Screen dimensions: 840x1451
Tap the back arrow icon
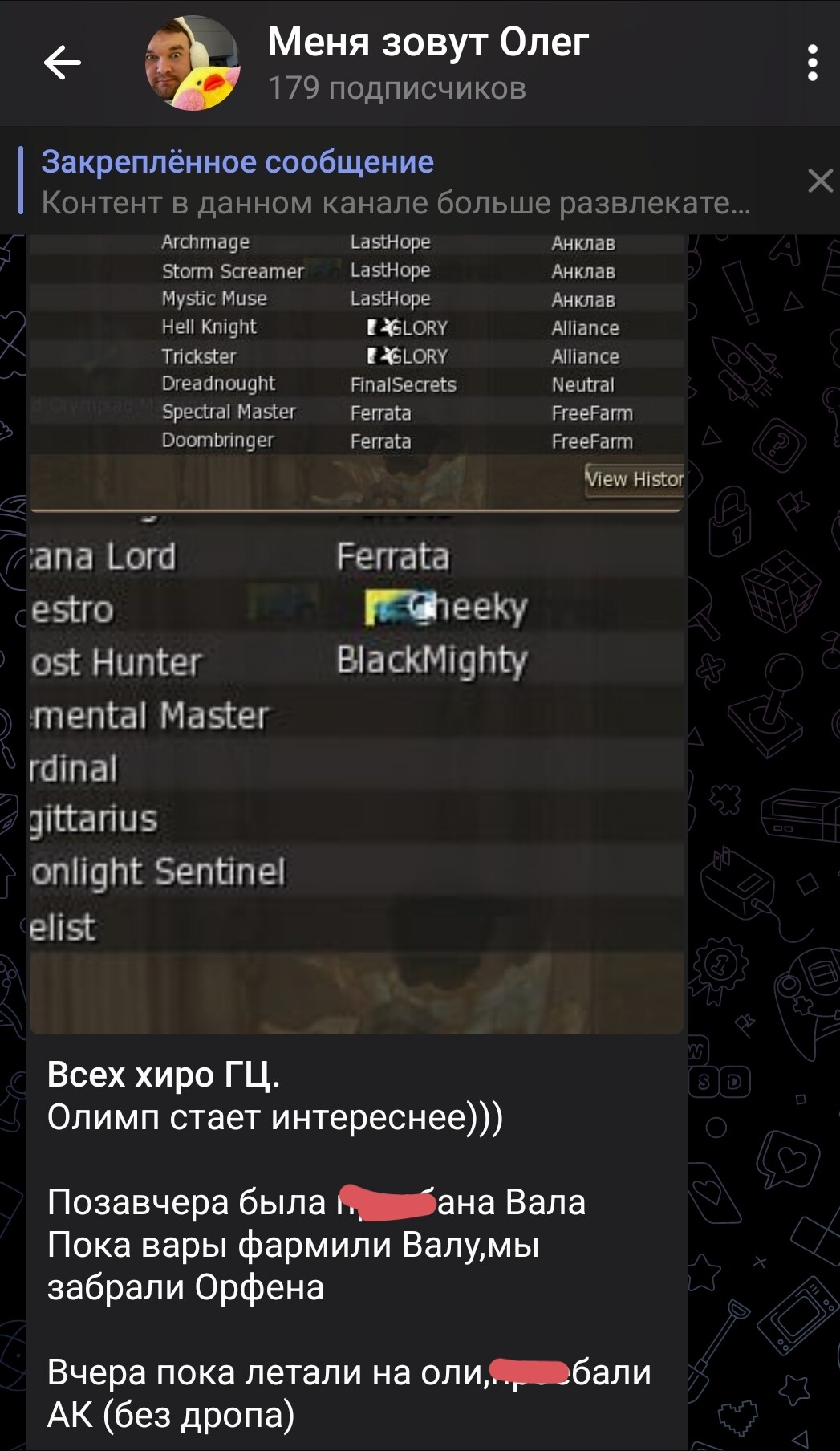[62, 63]
